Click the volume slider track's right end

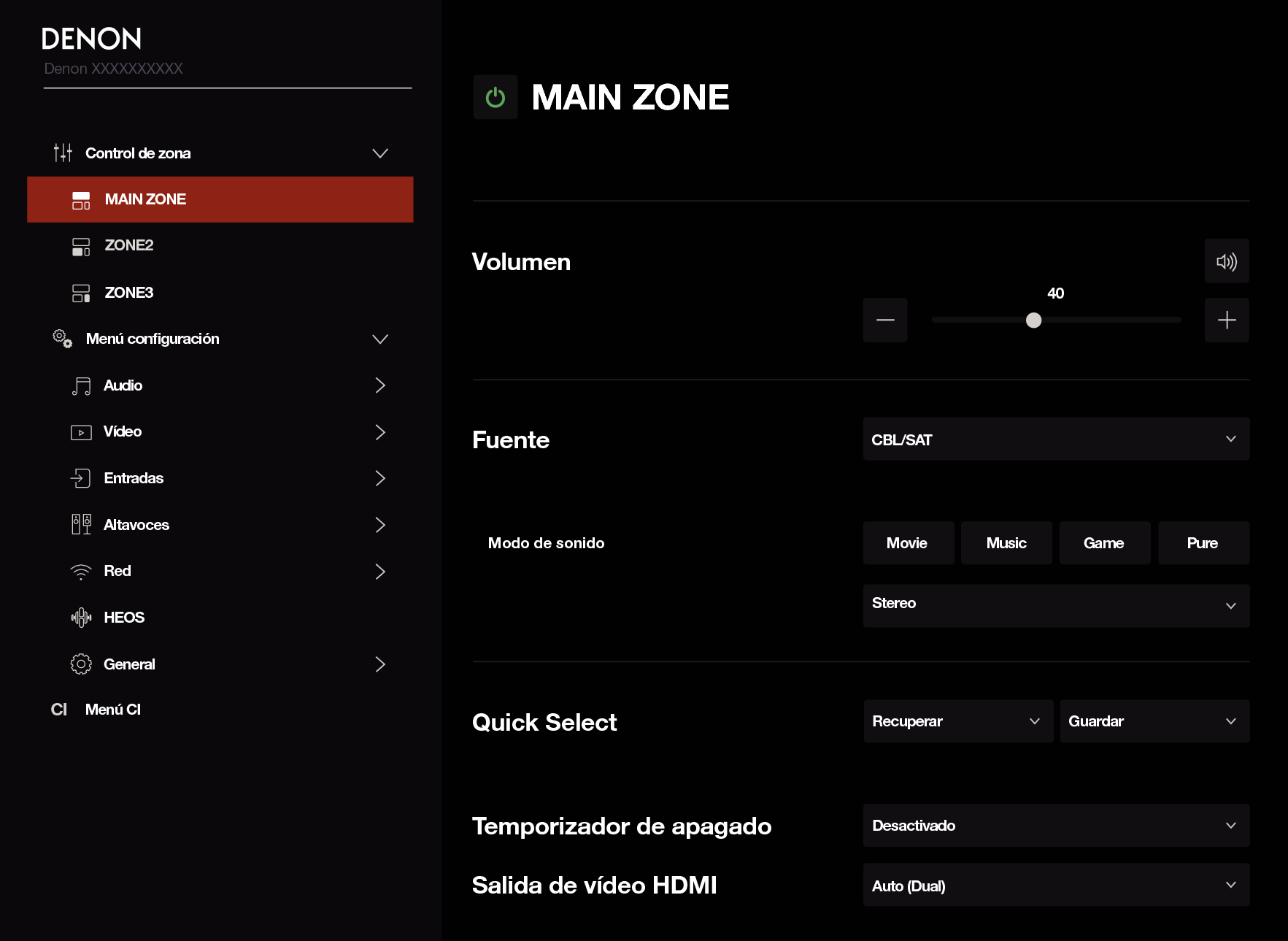pos(1176,320)
